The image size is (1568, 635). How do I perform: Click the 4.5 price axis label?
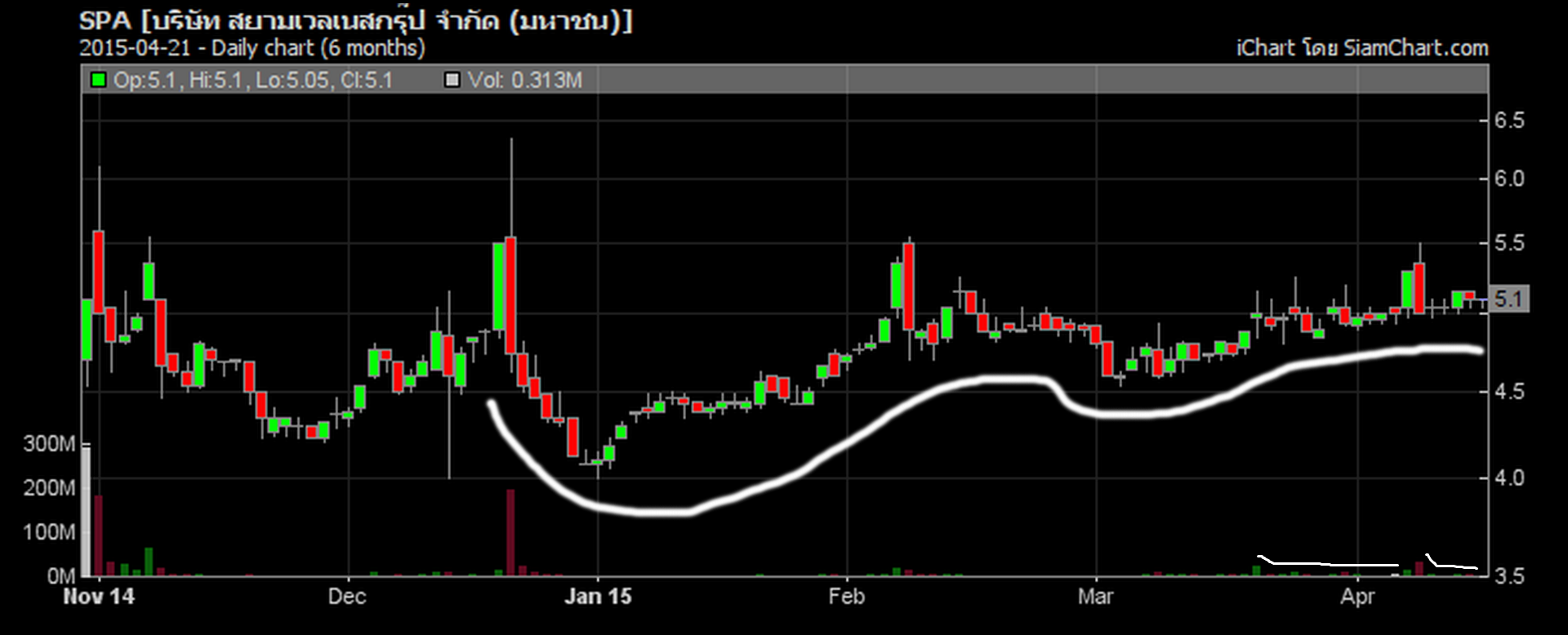coord(1509,392)
